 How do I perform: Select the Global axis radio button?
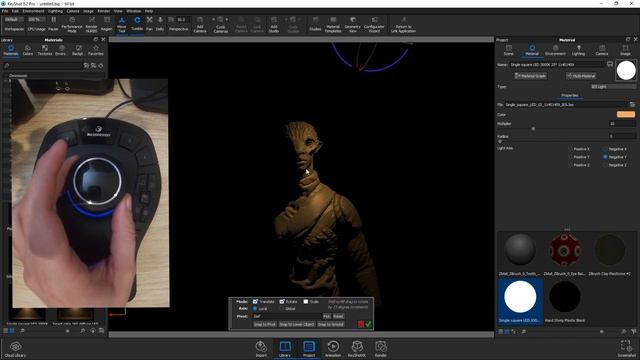tap(282, 309)
